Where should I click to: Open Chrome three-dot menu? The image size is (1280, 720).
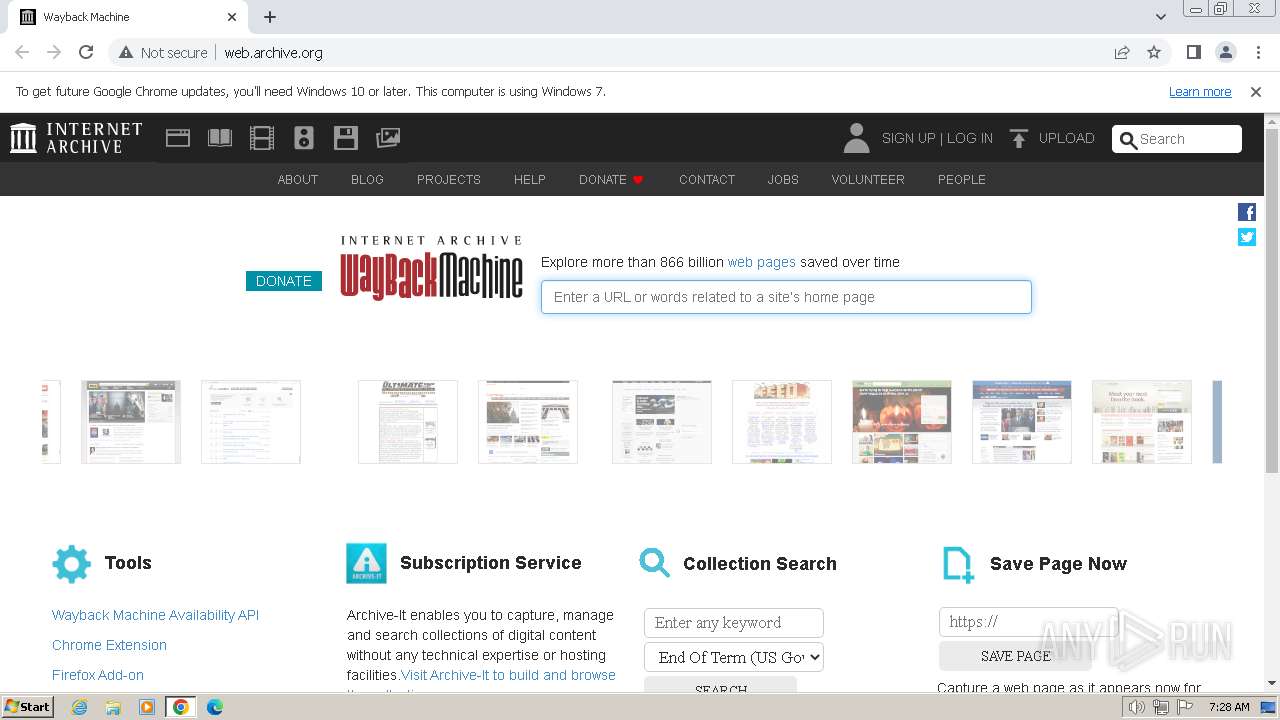click(x=1258, y=52)
